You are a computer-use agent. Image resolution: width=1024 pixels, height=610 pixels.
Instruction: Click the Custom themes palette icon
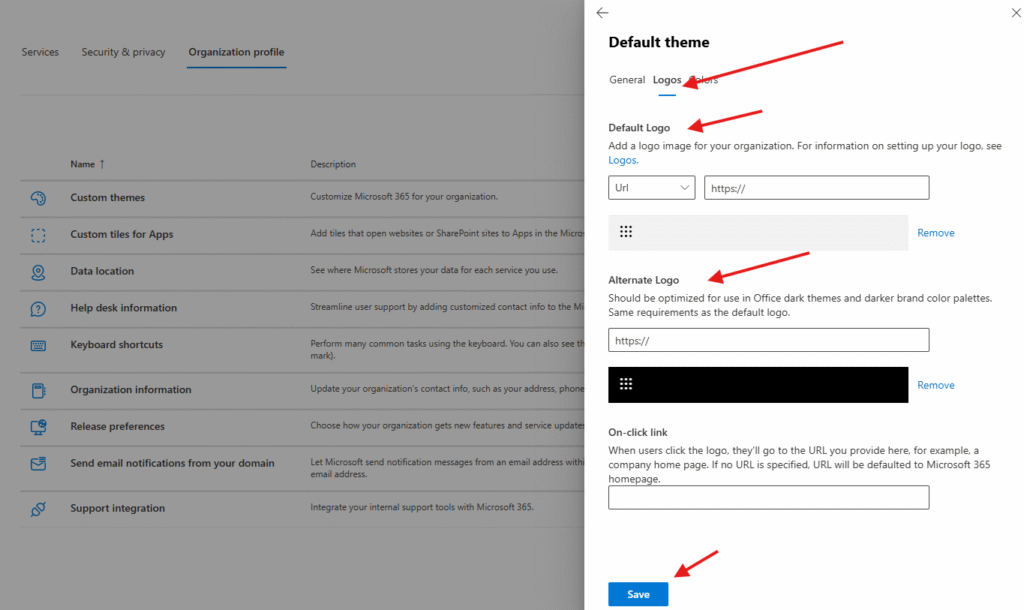coord(38,198)
